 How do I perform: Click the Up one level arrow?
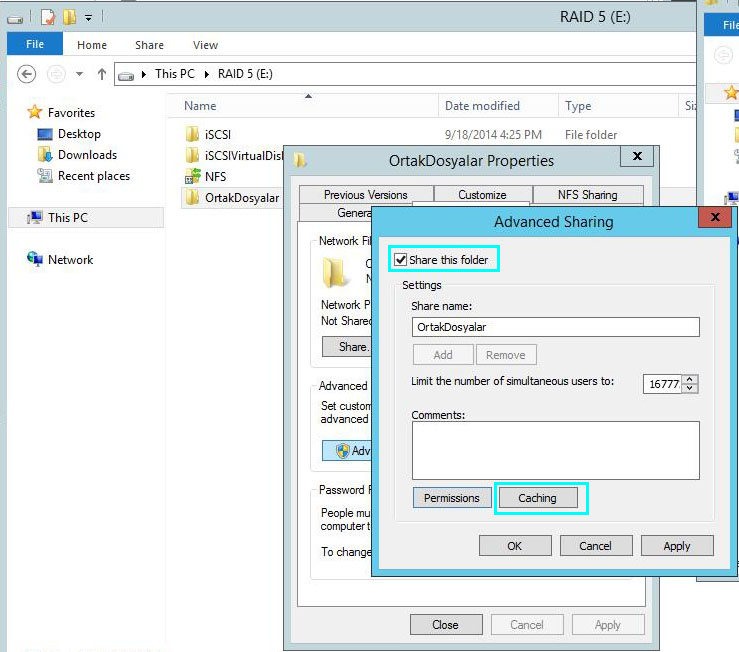click(101, 74)
